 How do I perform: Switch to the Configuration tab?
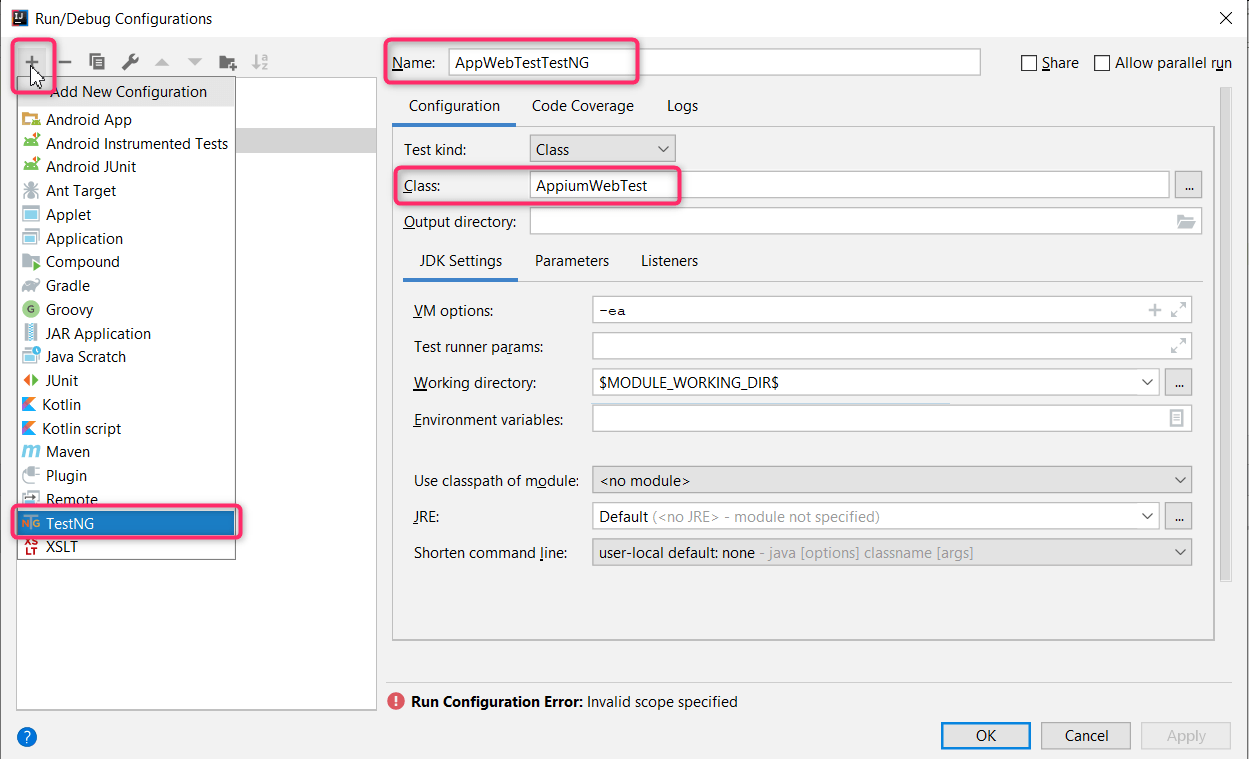tap(454, 106)
